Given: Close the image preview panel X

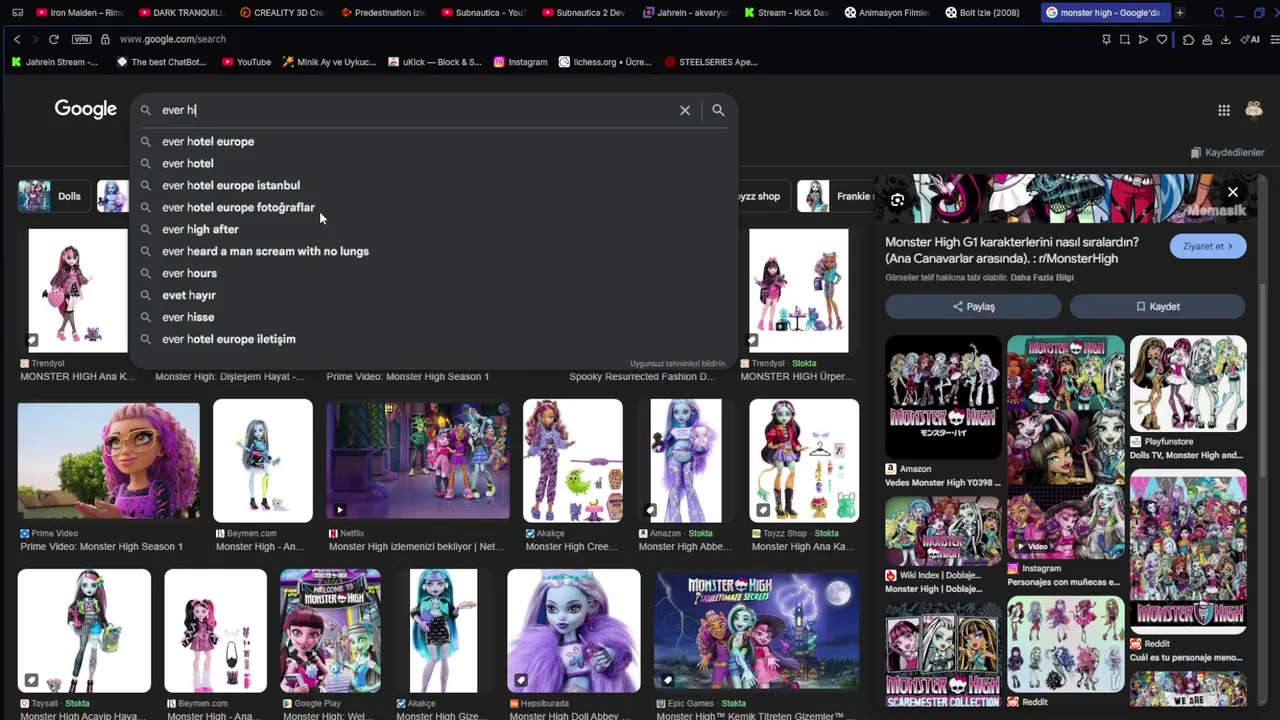Looking at the screenshot, I should point(1233,192).
